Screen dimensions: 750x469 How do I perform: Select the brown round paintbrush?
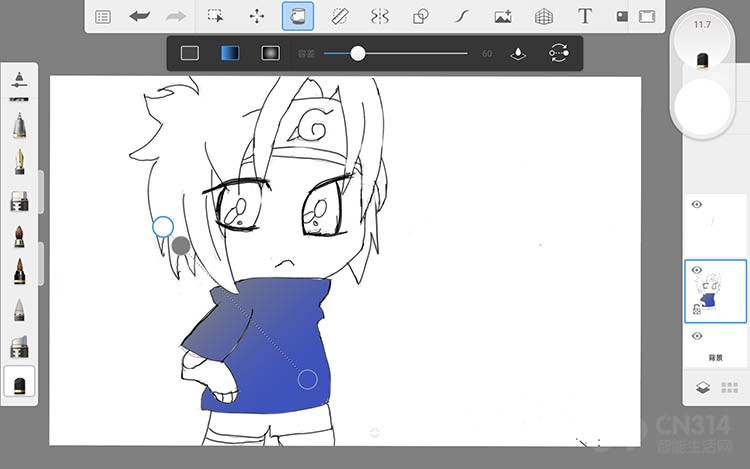19,237
